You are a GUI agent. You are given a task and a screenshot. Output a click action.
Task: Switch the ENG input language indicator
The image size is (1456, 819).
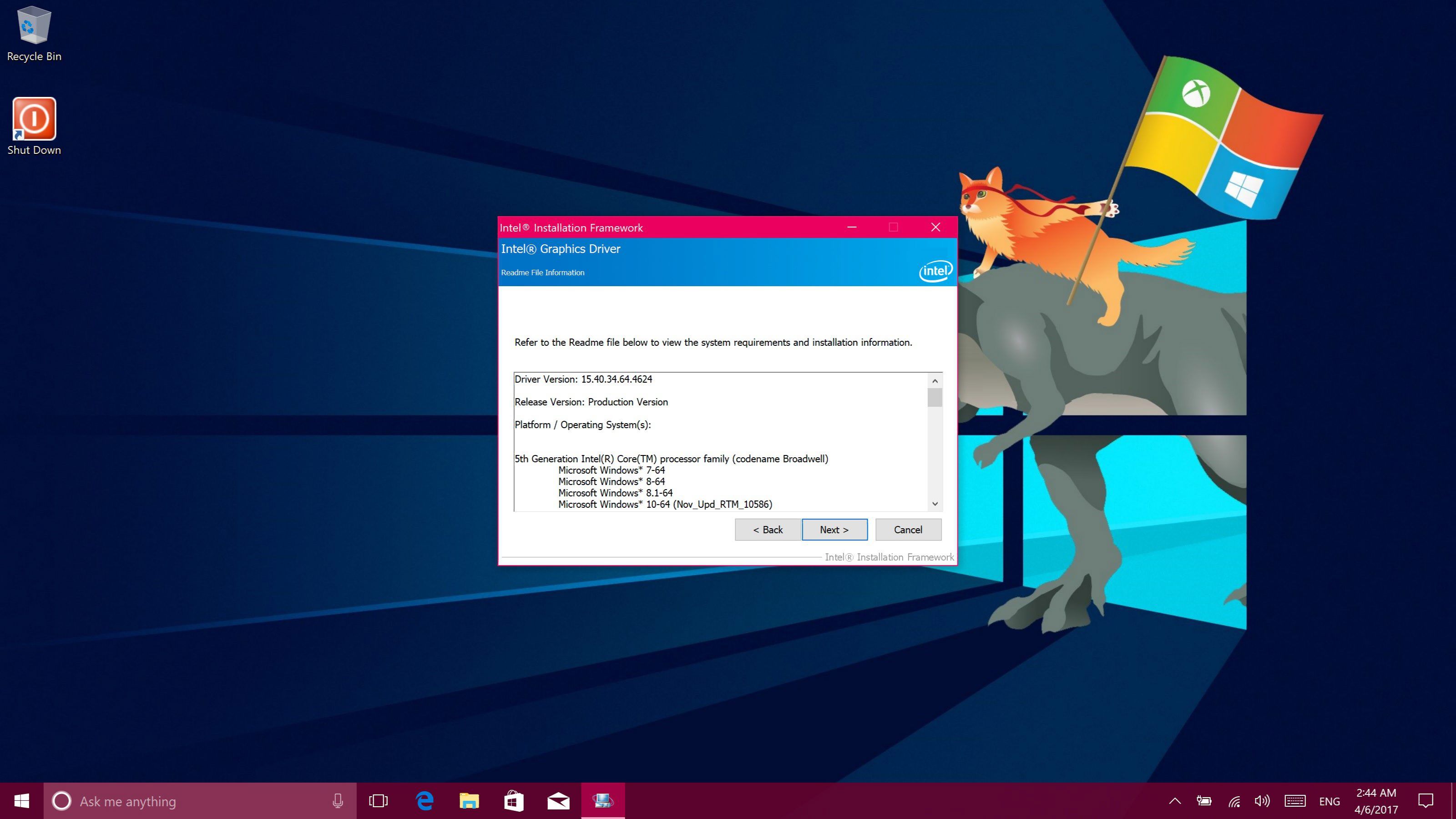tap(1330, 801)
